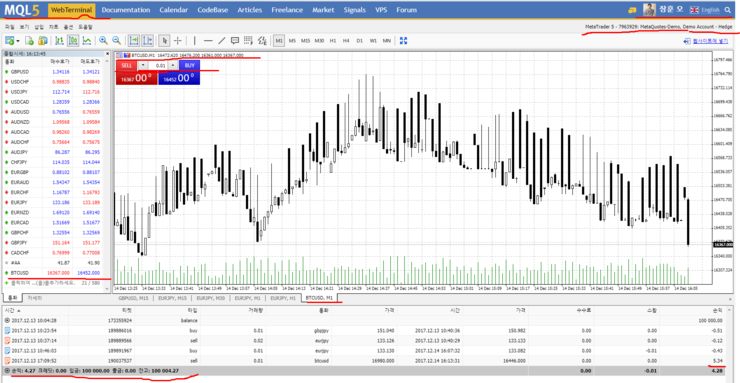Click the blue BUY button
740x383 pixels.
click(x=189, y=65)
